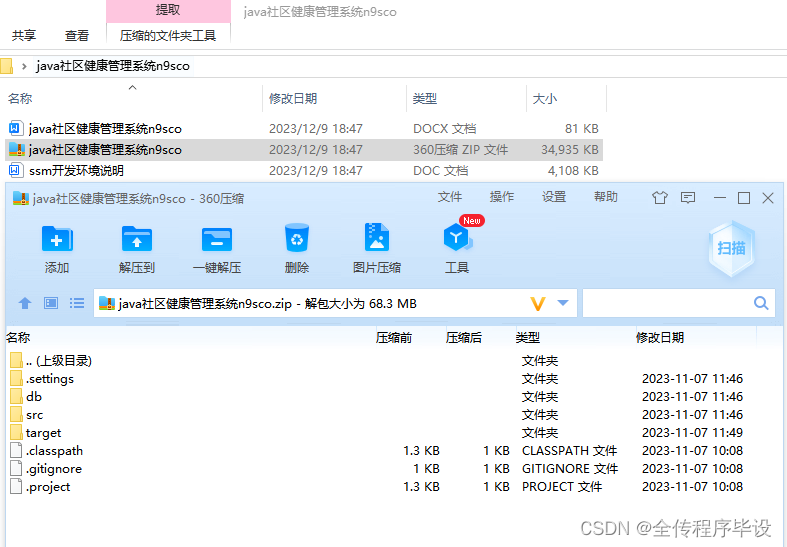
Task: Open the path dropdown arrow in 360压缩
Action: pyautogui.click(x=563, y=303)
